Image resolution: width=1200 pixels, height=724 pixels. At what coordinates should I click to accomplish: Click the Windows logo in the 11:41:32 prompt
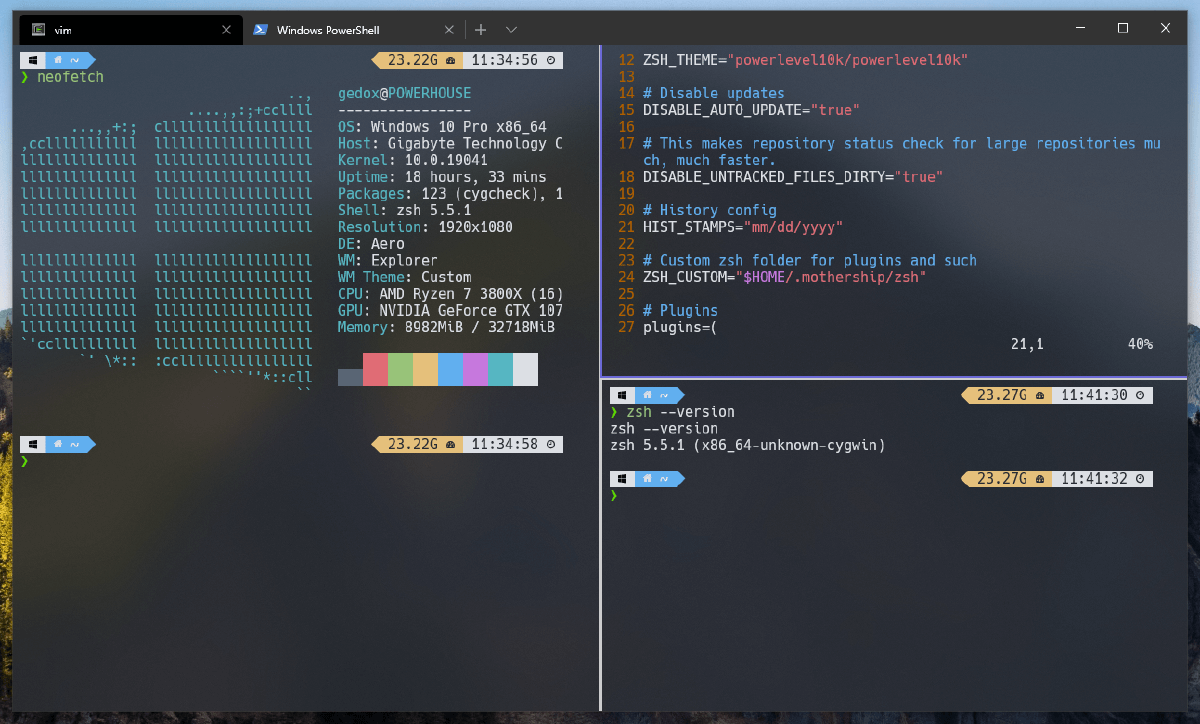(x=623, y=479)
